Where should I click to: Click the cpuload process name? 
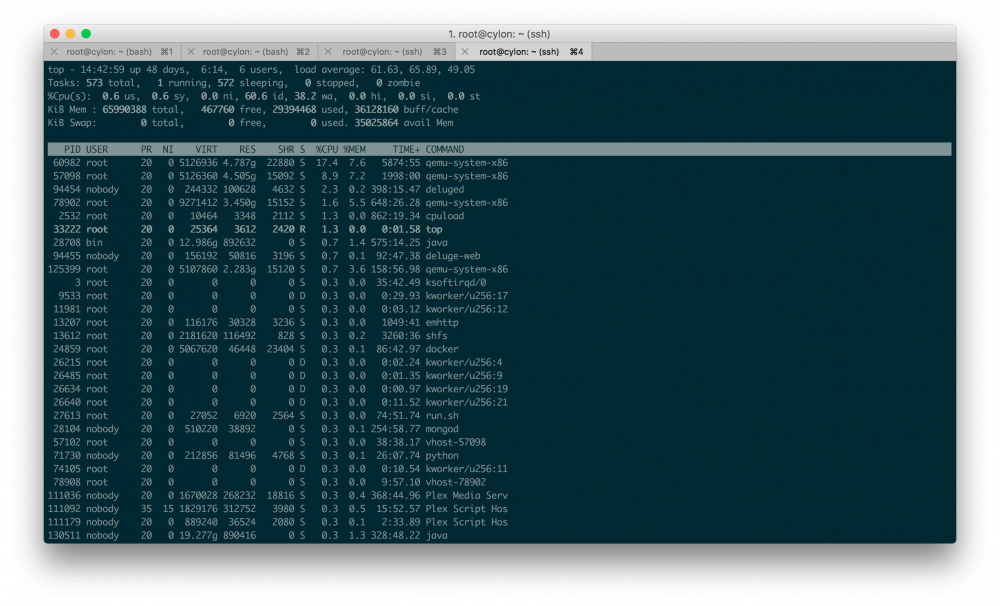click(x=445, y=216)
